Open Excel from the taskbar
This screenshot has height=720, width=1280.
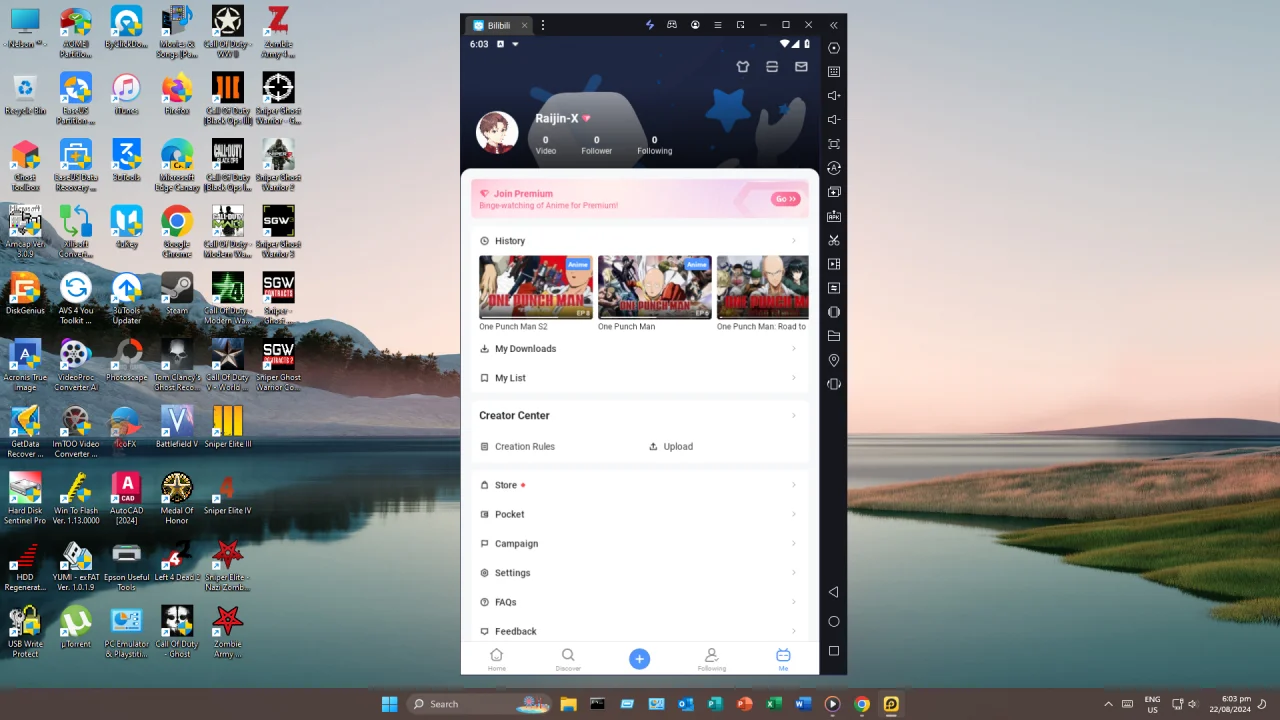pos(773,704)
